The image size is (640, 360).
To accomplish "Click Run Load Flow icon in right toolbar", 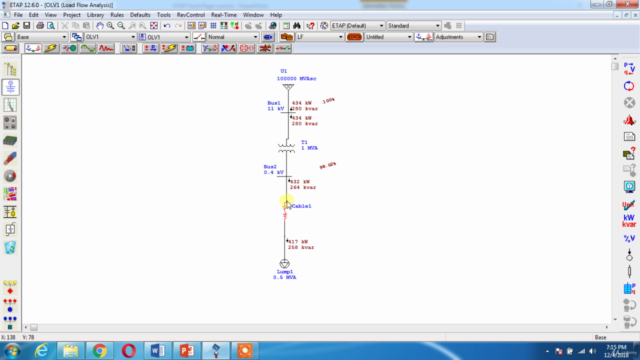I will [x=629, y=69].
